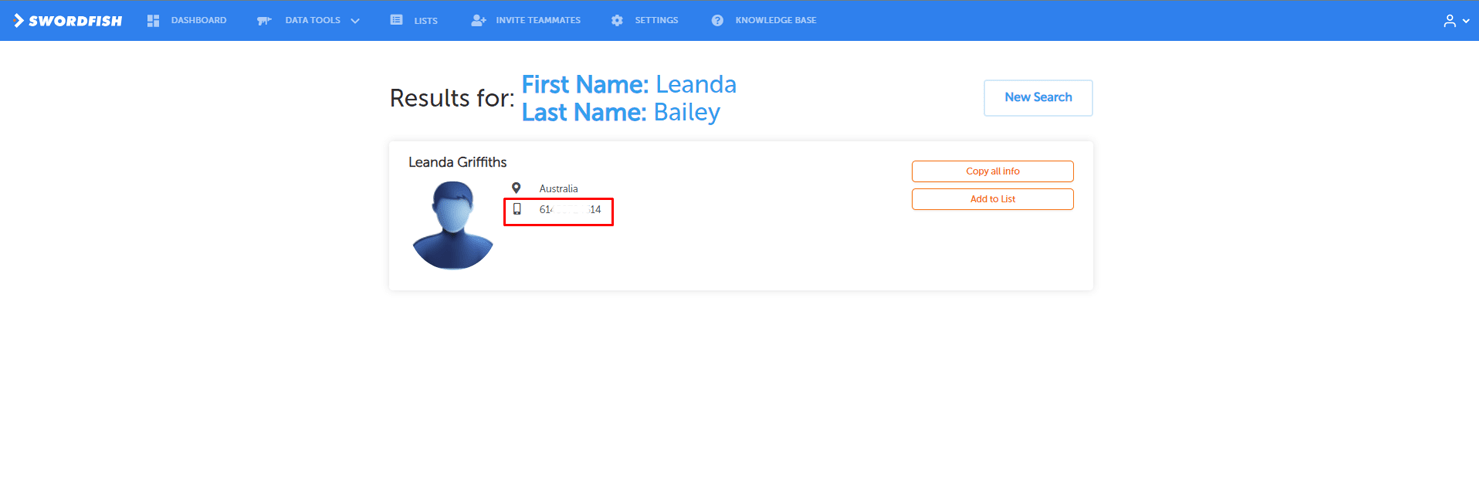This screenshot has width=1479, height=490.
Task: Click the blue profile avatar image
Action: tap(452, 225)
